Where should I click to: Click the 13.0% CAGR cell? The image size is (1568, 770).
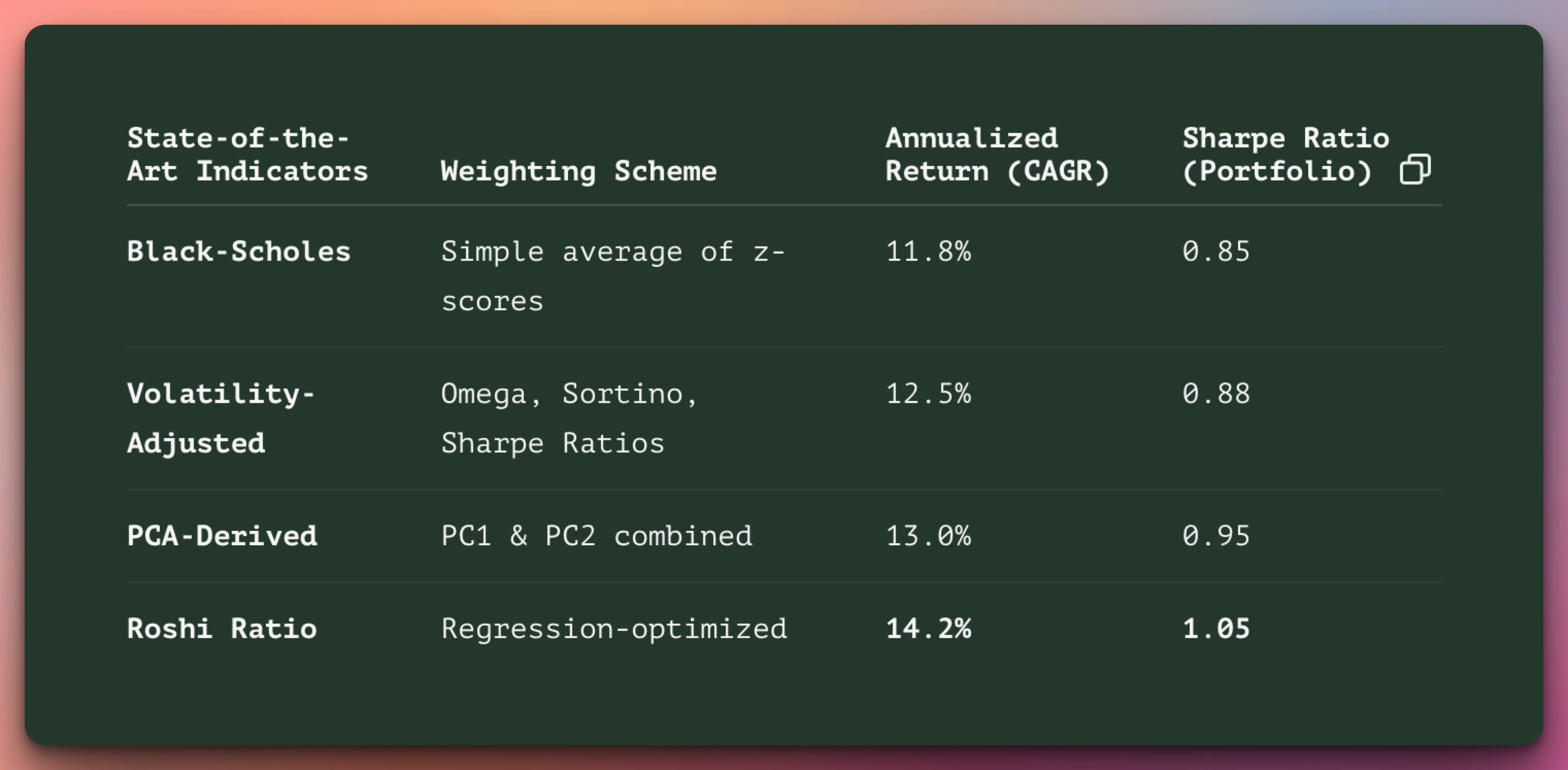point(928,535)
